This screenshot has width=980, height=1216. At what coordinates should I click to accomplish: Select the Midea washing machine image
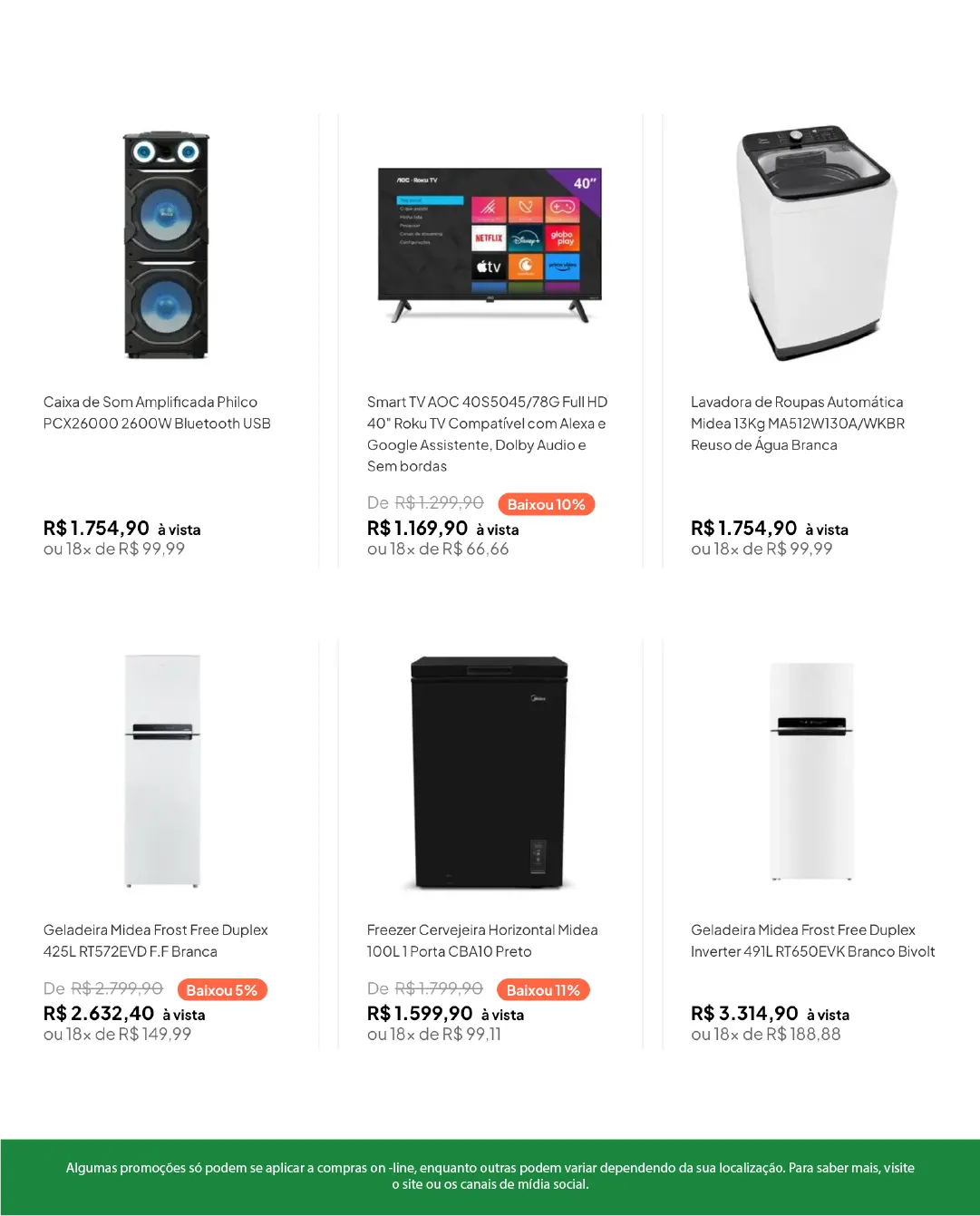click(x=815, y=242)
